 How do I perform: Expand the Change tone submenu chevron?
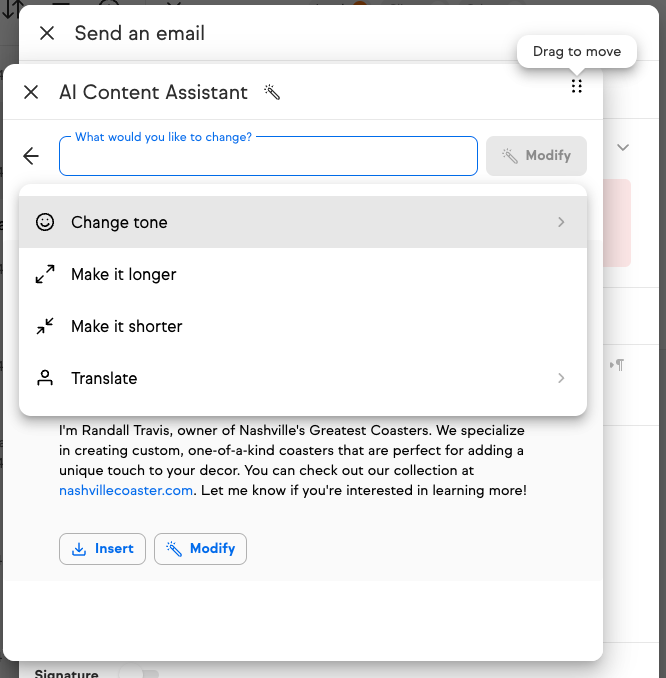pos(561,222)
